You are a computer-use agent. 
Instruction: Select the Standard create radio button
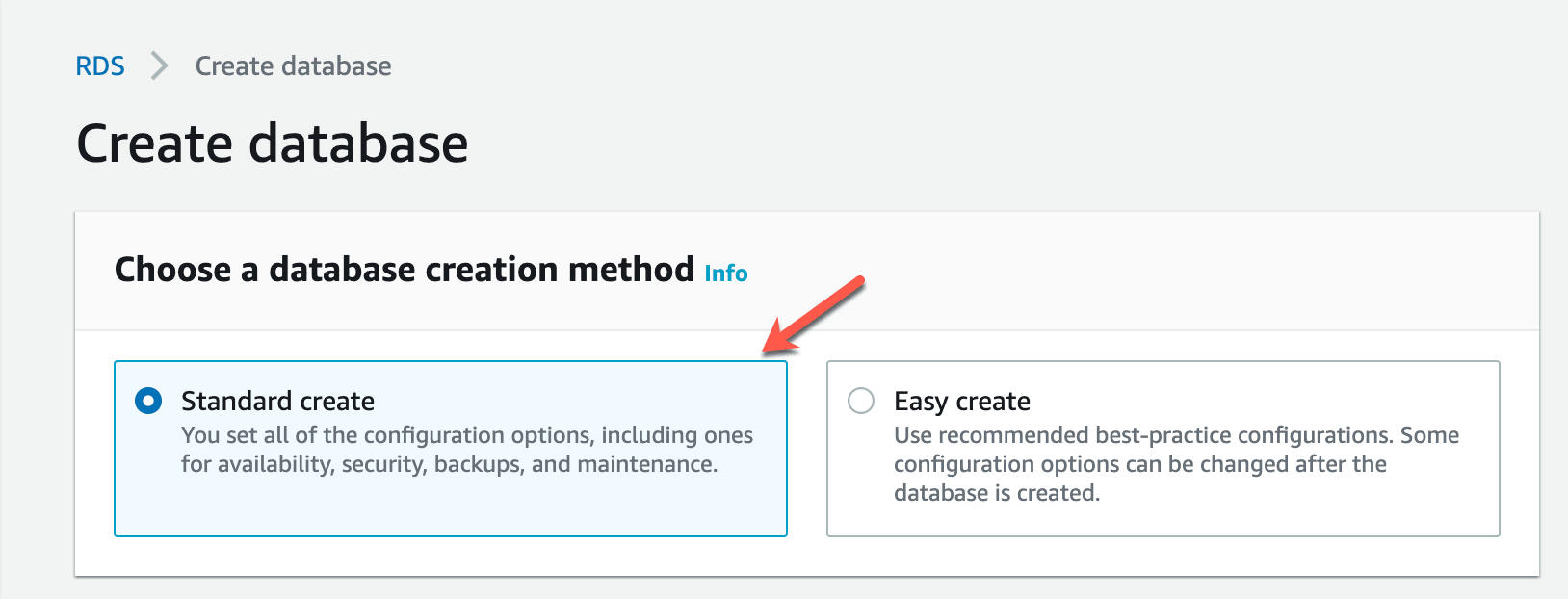click(x=148, y=401)
